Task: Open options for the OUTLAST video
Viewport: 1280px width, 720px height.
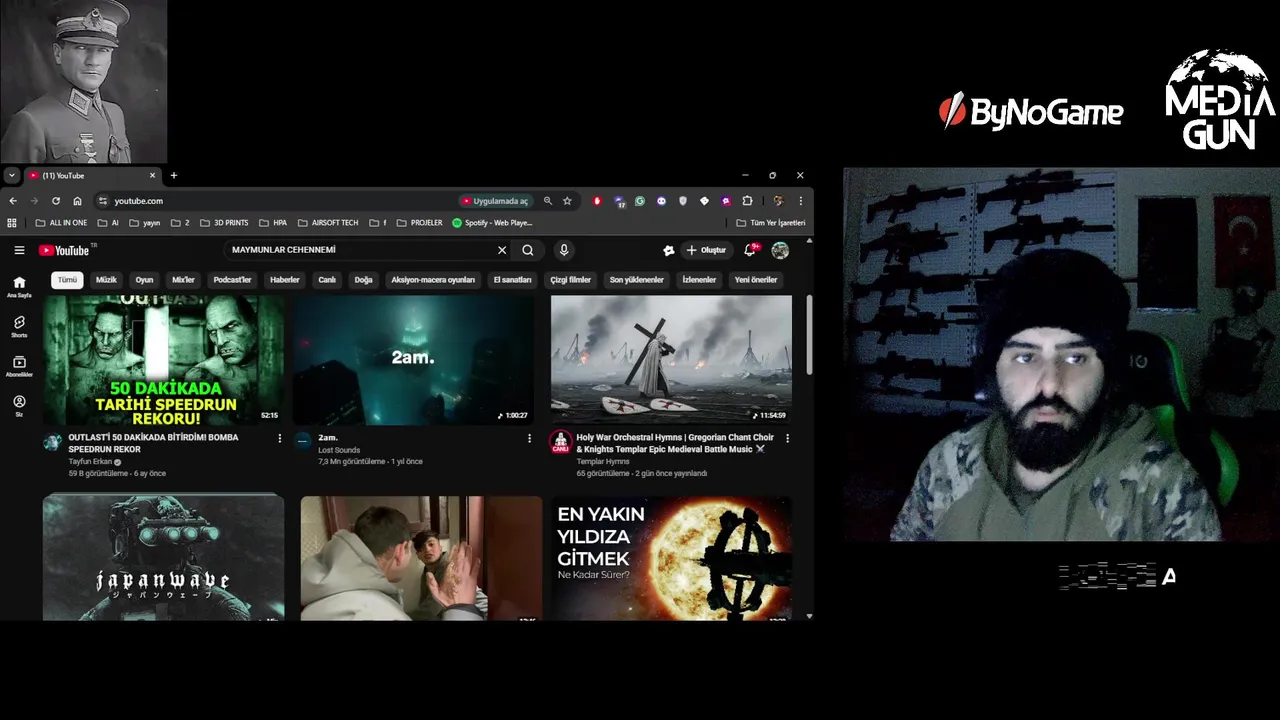Action: pos(279,438)
